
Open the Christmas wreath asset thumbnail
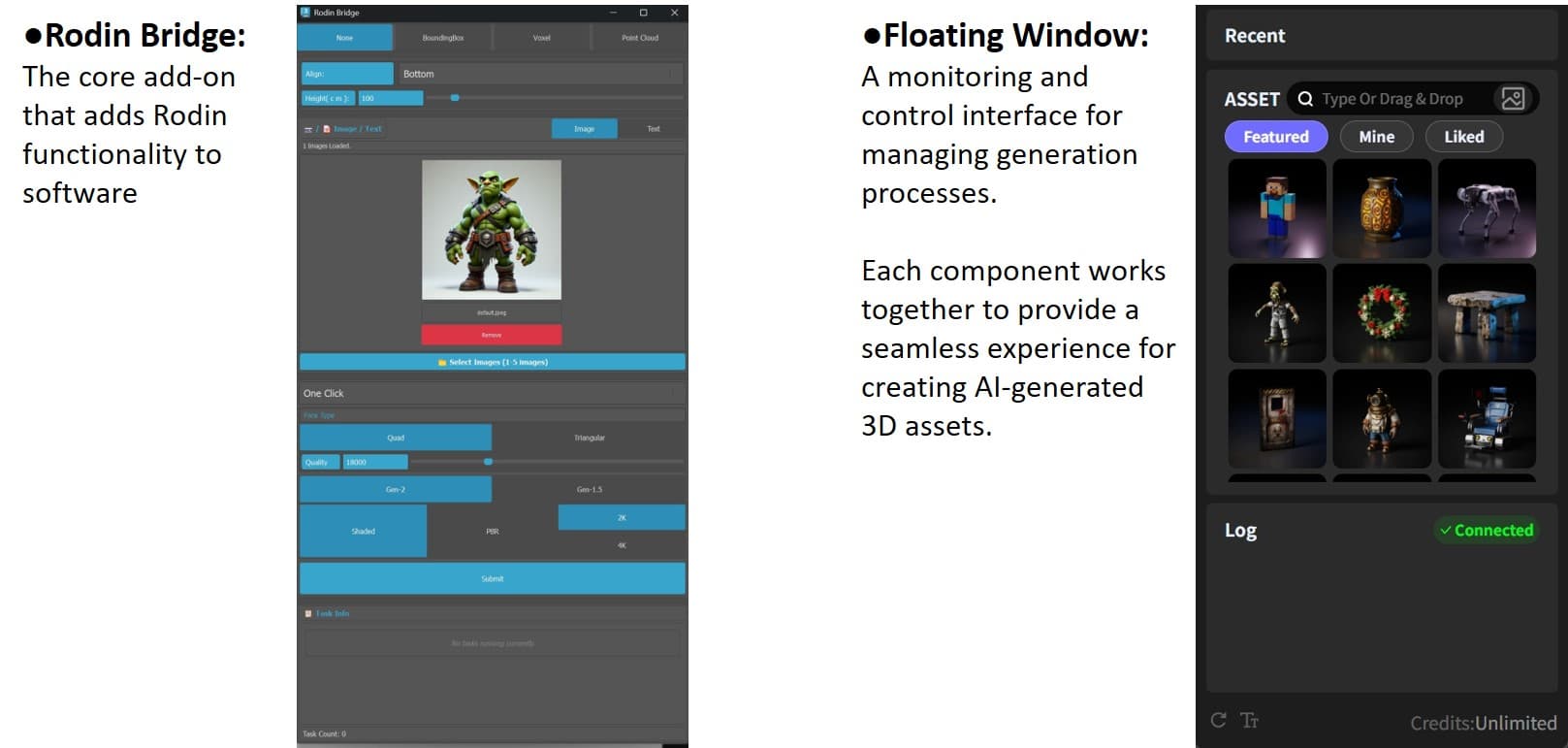[1382, 313]
